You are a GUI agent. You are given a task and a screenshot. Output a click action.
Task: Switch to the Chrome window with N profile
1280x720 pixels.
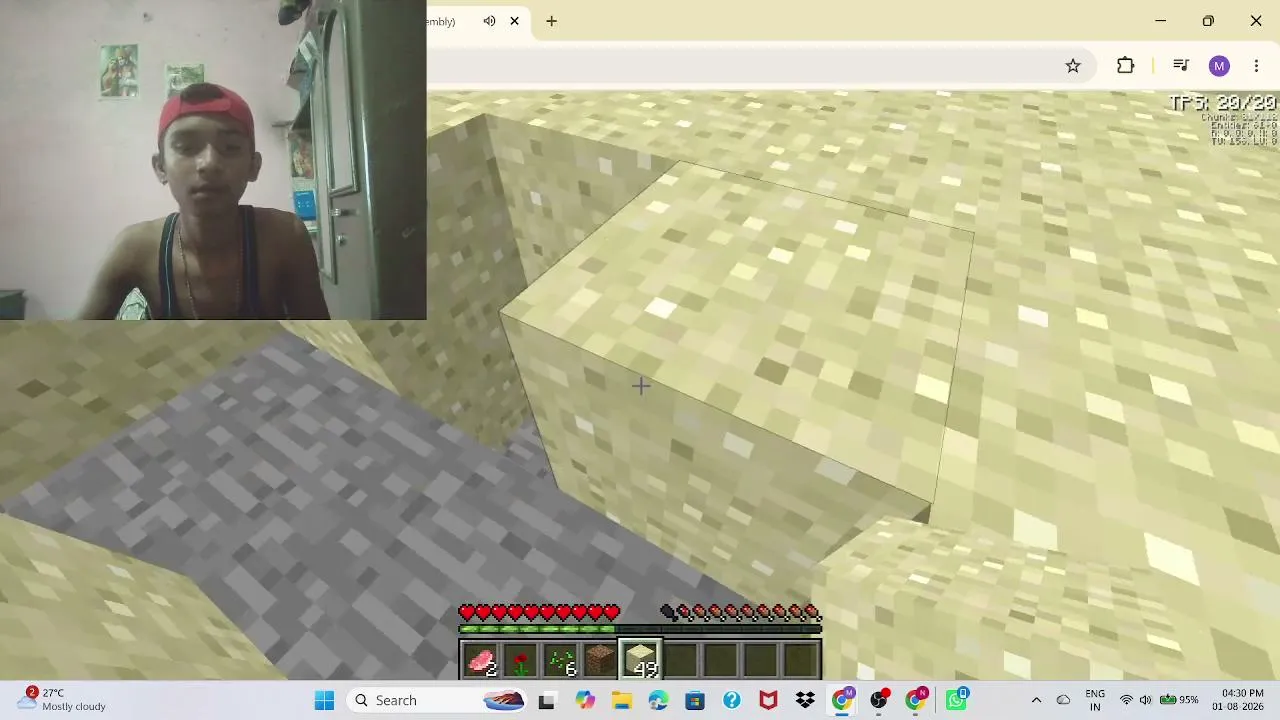917,700
